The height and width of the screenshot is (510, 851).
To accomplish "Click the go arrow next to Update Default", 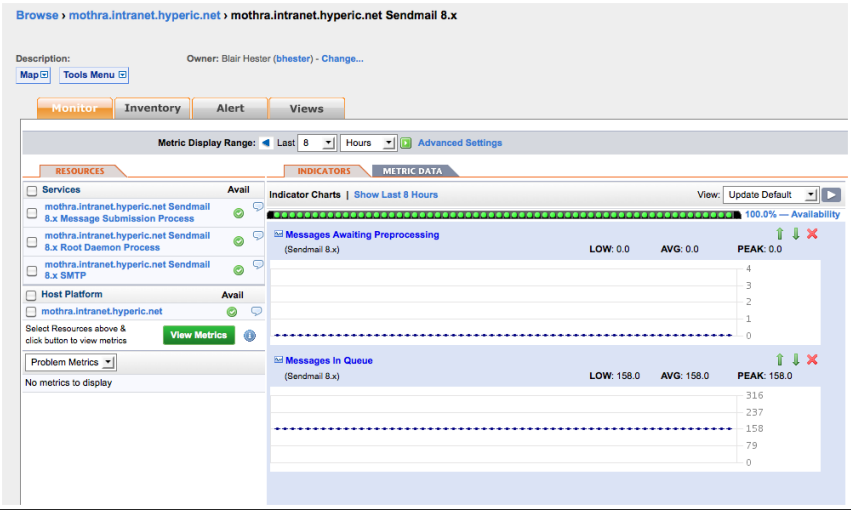I will (831, 195).
